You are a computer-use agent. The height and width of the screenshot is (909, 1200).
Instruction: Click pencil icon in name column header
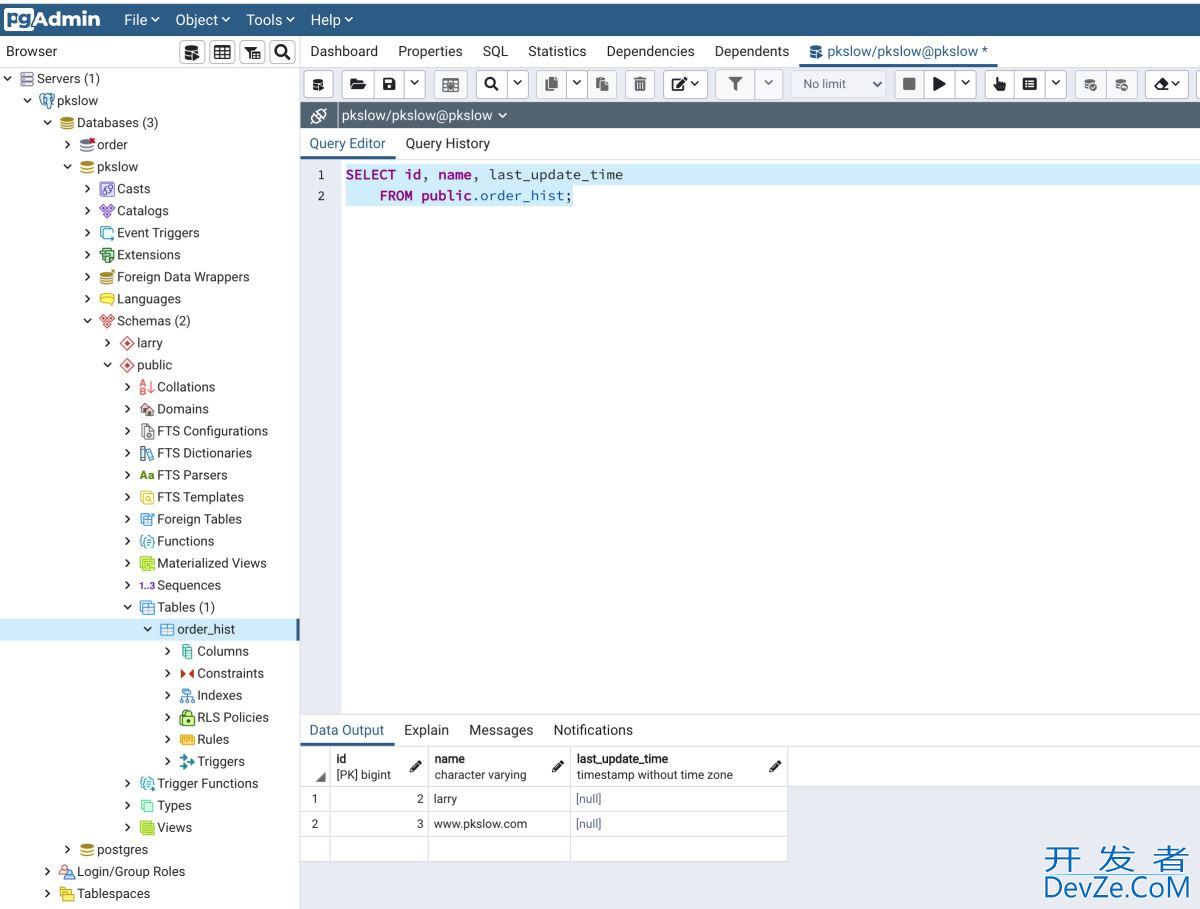(558, 766)
